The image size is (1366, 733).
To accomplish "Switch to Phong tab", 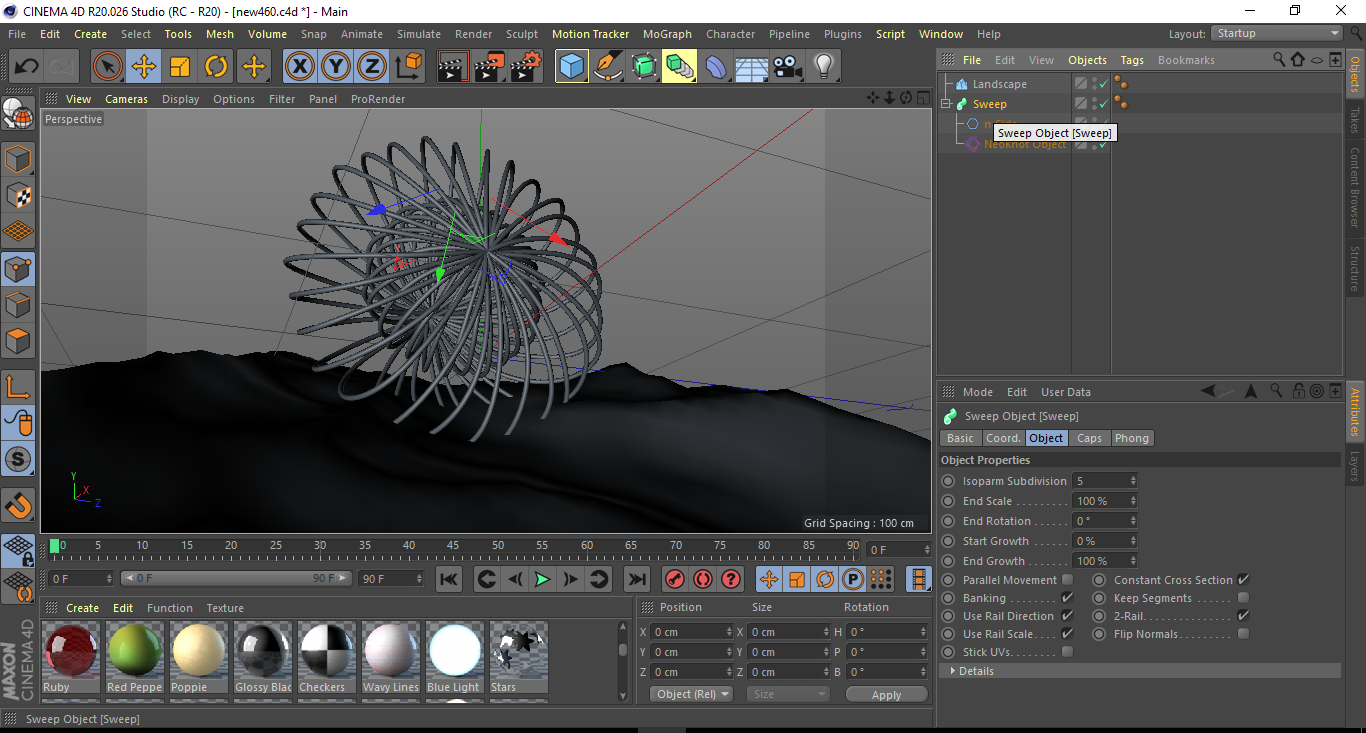I will pyautogui.click(x=1131, y=438).
